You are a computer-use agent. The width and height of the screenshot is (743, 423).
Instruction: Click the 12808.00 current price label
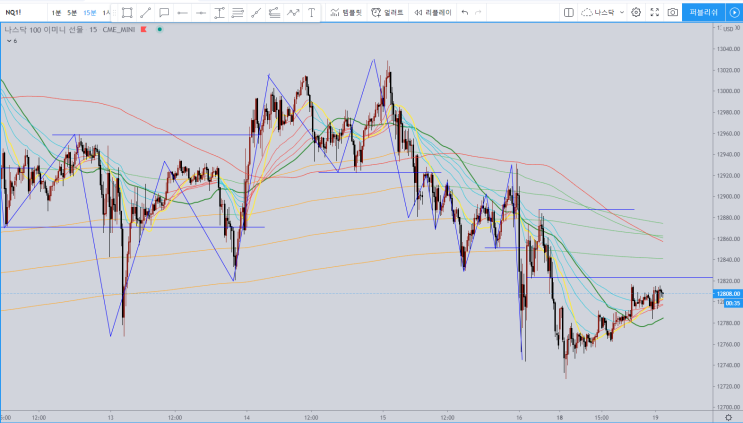[x=728, y=294]
